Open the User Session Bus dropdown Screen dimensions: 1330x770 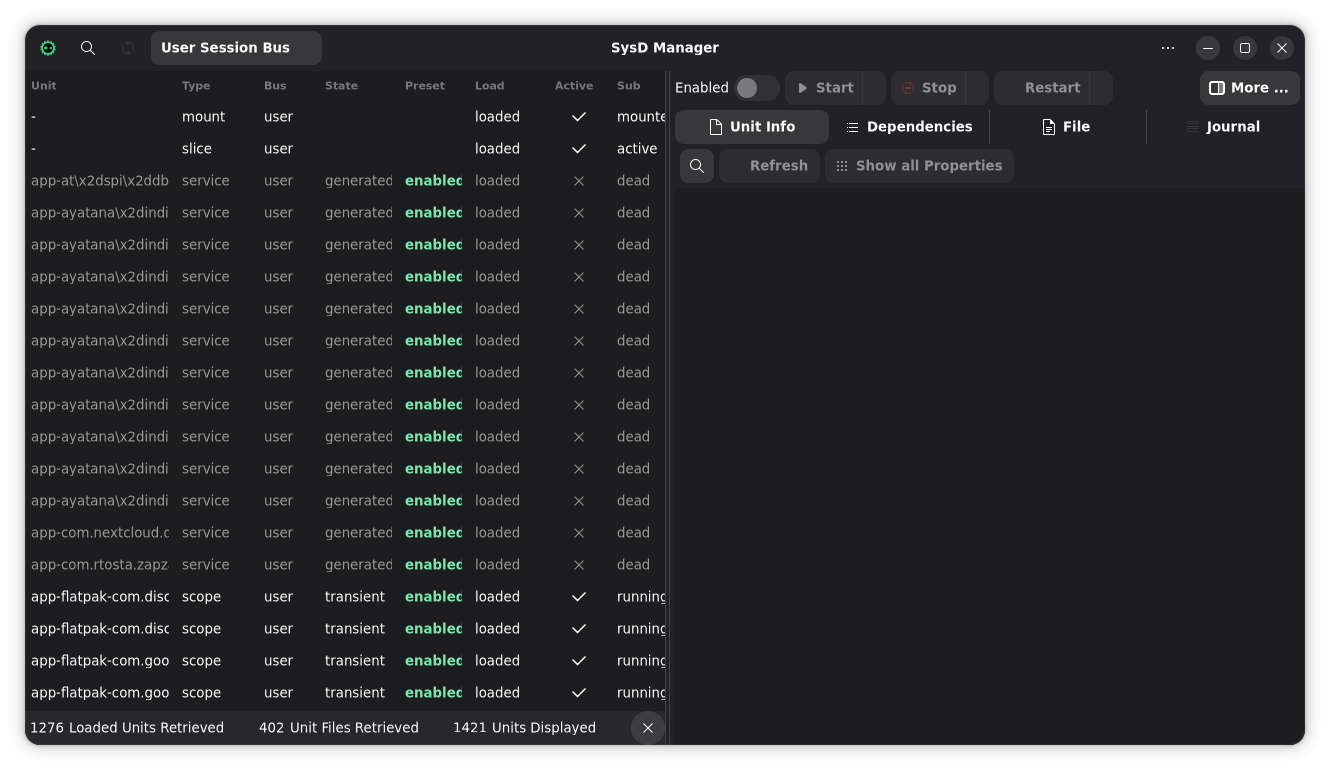236,48
